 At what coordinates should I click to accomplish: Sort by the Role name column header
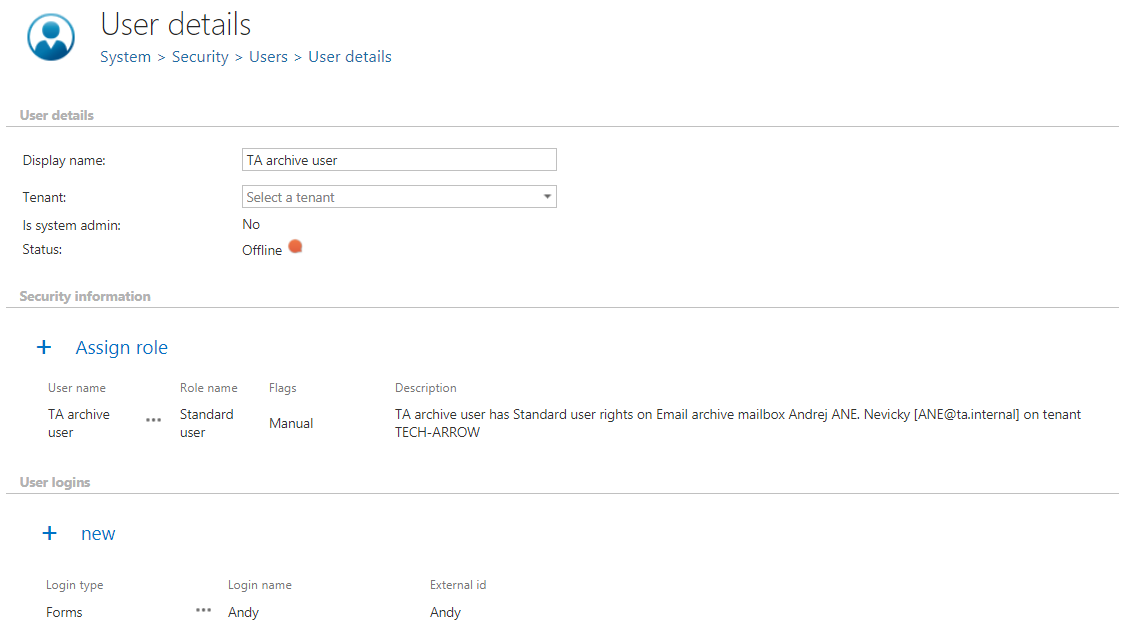(208, 388)
